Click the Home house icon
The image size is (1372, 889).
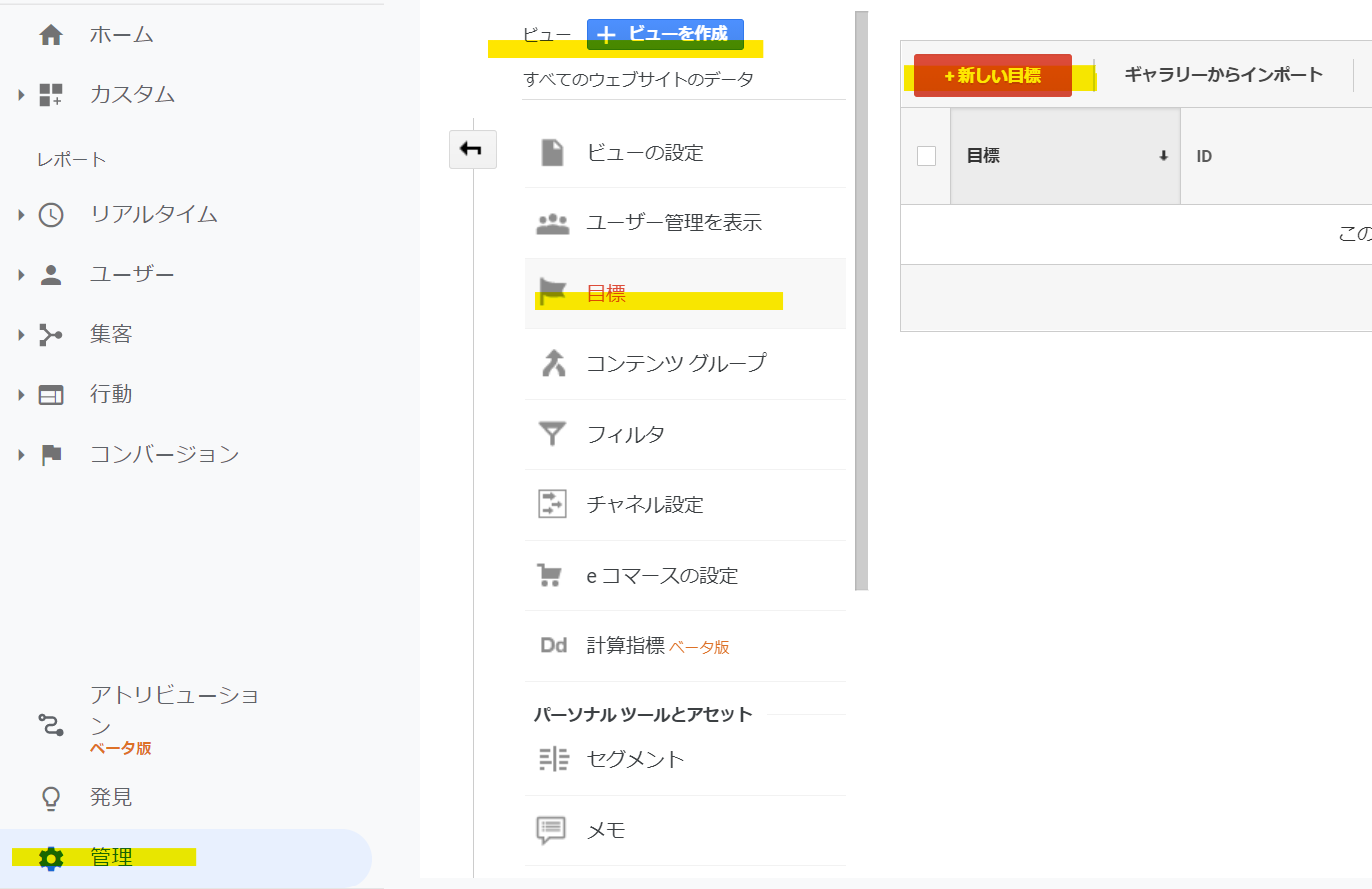point(50,35)
